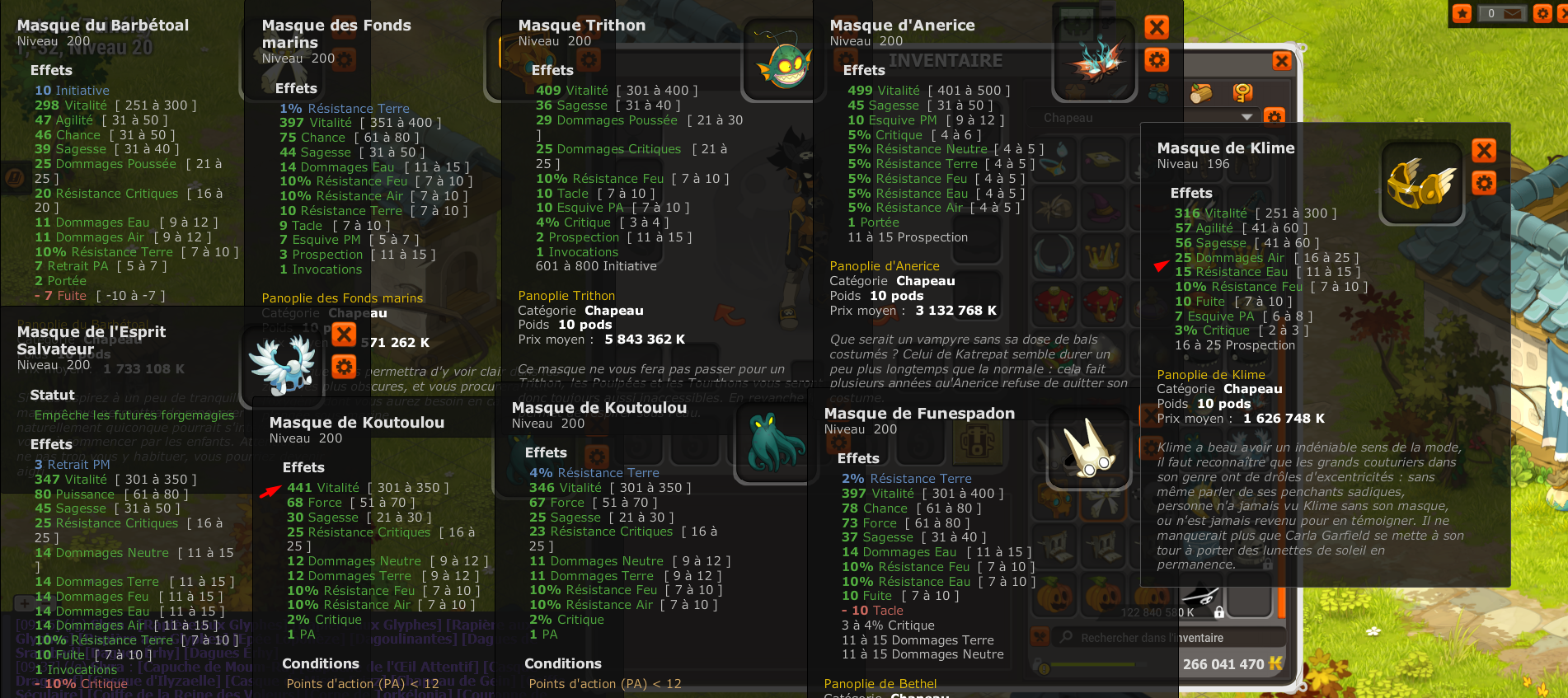Viewport: 1568px width, 698px height.
Task: Close the Inventaire window
Action: 1282,60
